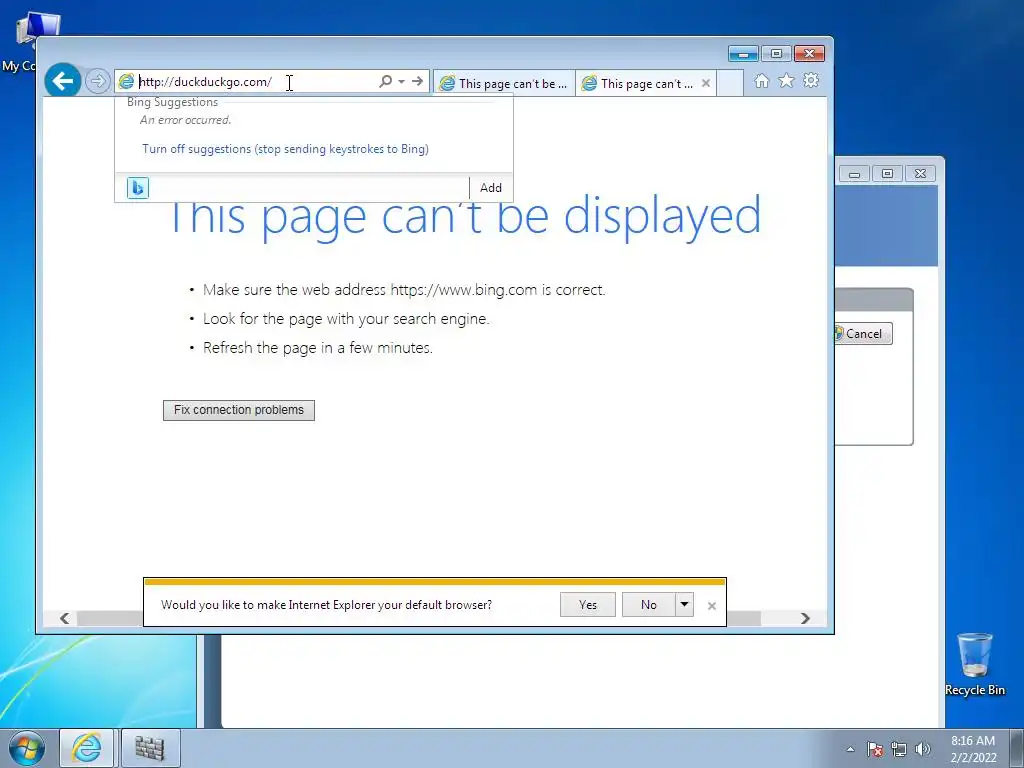Click the right arrow of the horizontal scrollbar
Screen dimensions: 1024x768
[805, 618]
